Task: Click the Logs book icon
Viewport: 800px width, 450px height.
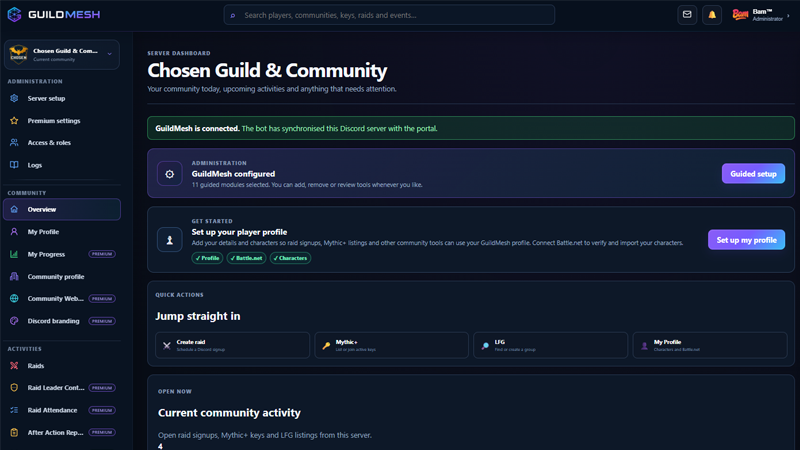Action: (x=14, y=165)
